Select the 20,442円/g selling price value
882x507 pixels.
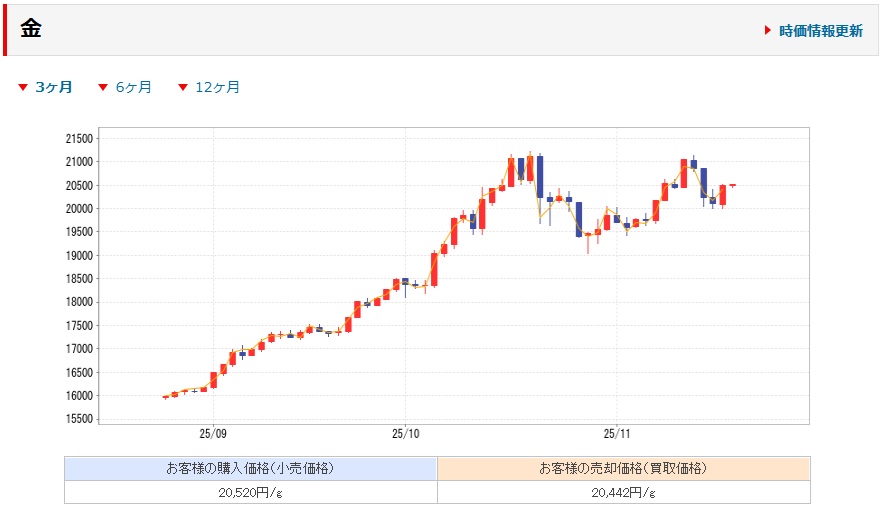(623, 492)
